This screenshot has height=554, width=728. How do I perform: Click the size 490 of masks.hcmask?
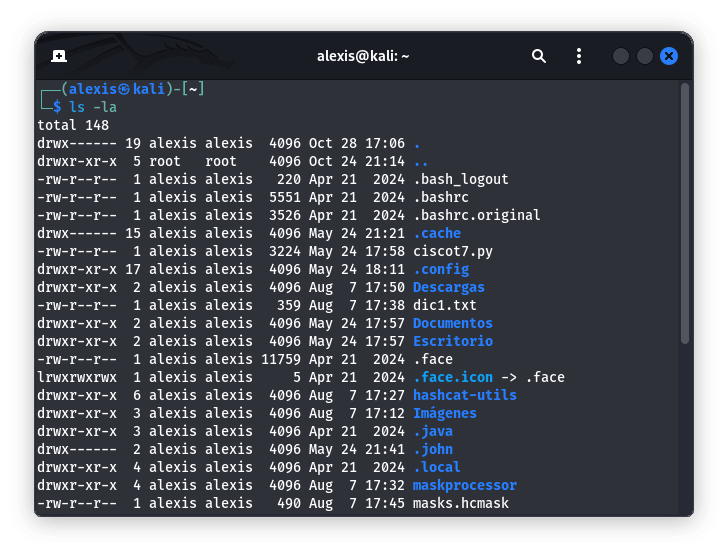289,503
